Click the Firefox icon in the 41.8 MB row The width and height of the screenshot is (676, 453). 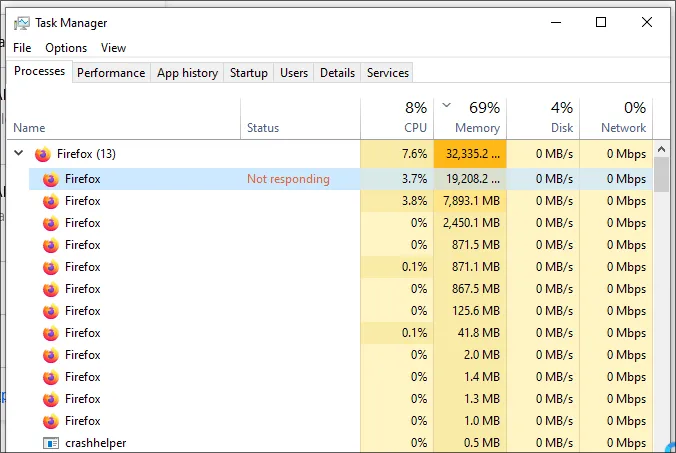coord(51,333)
